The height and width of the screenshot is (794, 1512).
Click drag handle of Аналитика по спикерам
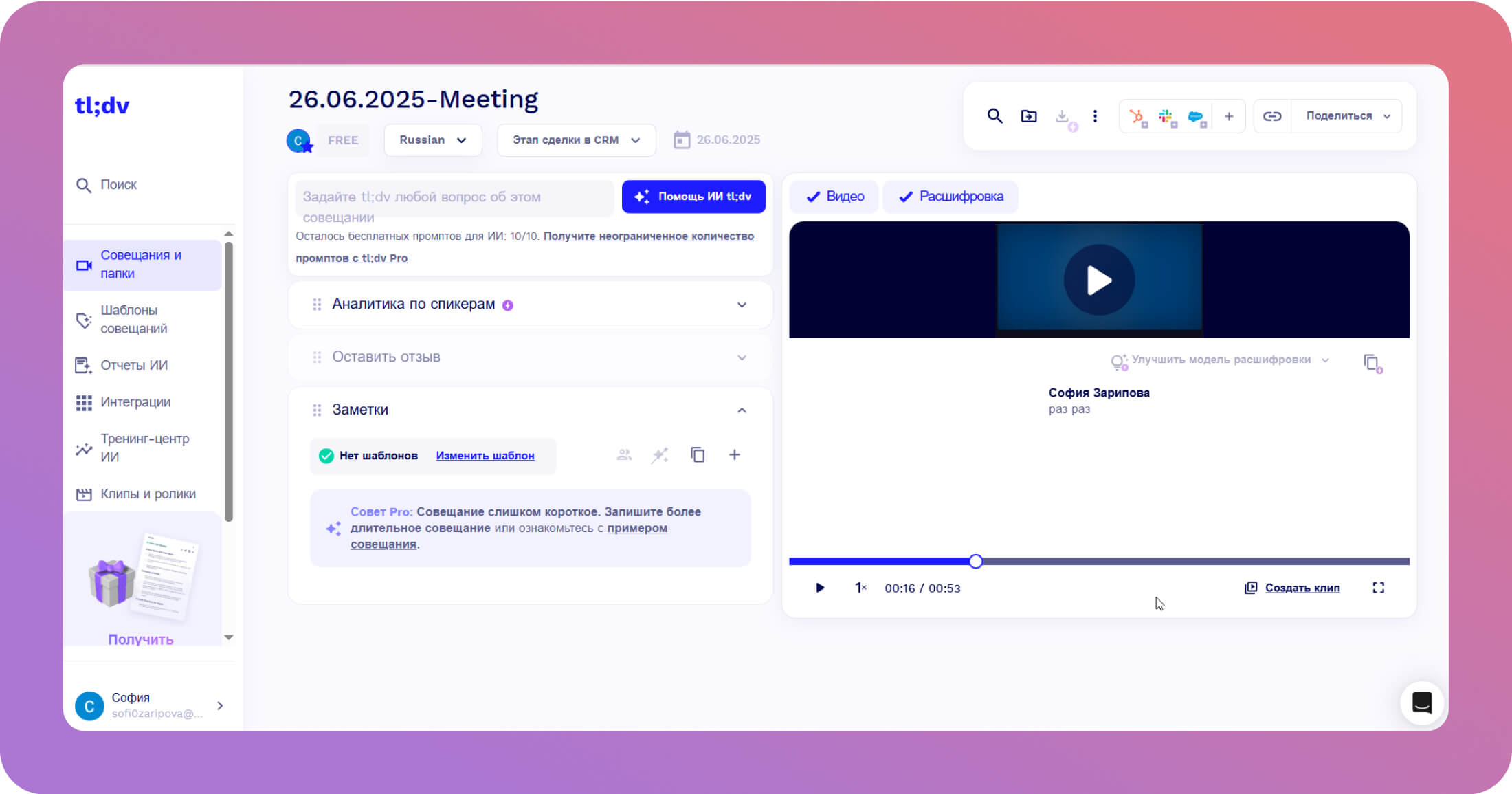tap(317, 305)
